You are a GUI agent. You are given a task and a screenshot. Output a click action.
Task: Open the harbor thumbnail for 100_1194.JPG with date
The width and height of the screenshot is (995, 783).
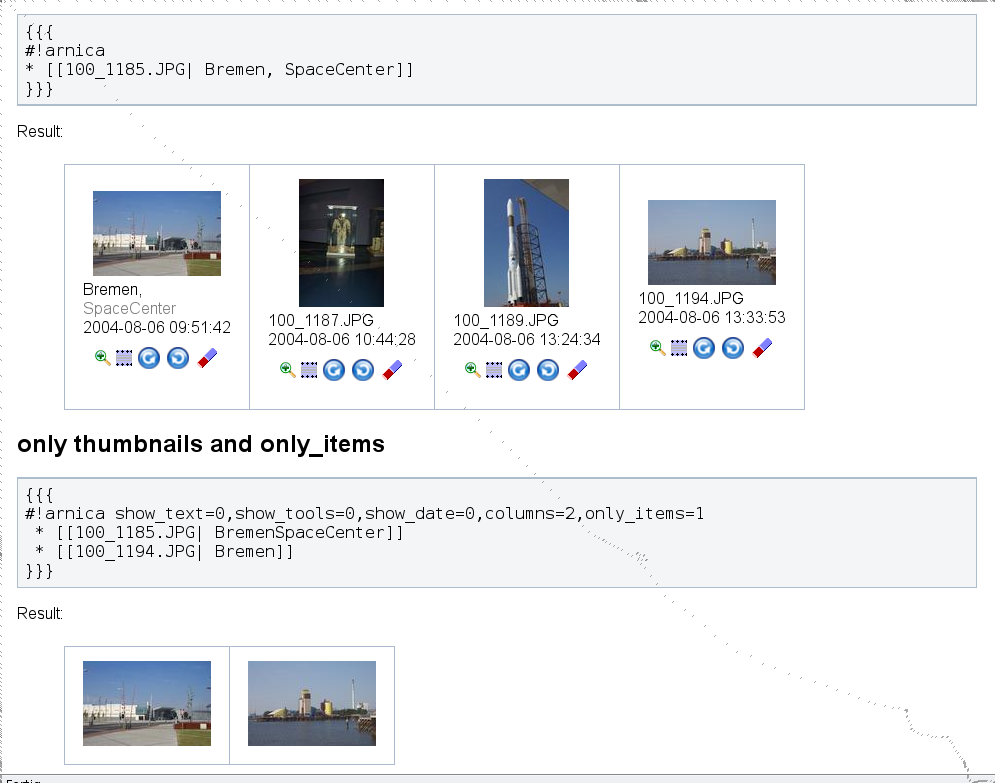pyautogui.click(x=711, y=243)
